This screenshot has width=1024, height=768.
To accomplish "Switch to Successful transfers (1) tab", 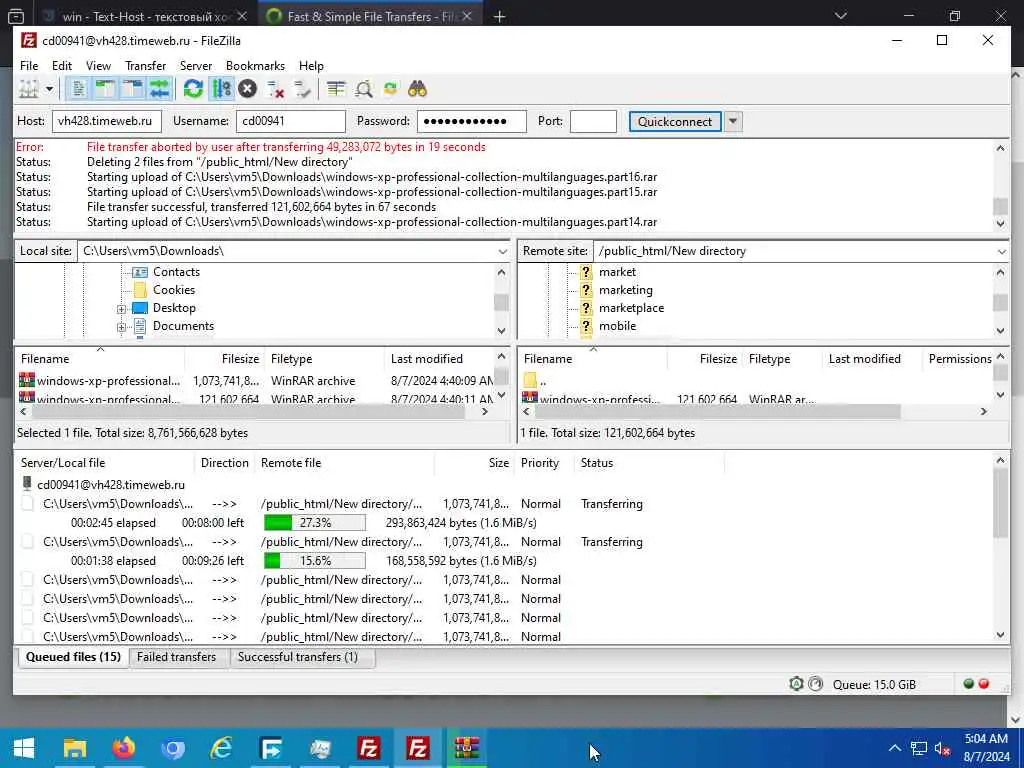I will point(298,657).
